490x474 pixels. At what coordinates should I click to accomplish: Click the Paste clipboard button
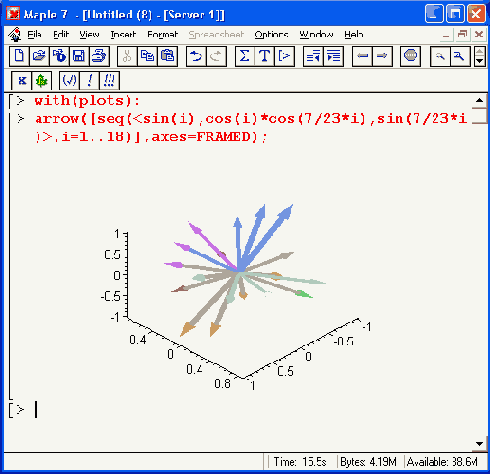pos(168,56)
